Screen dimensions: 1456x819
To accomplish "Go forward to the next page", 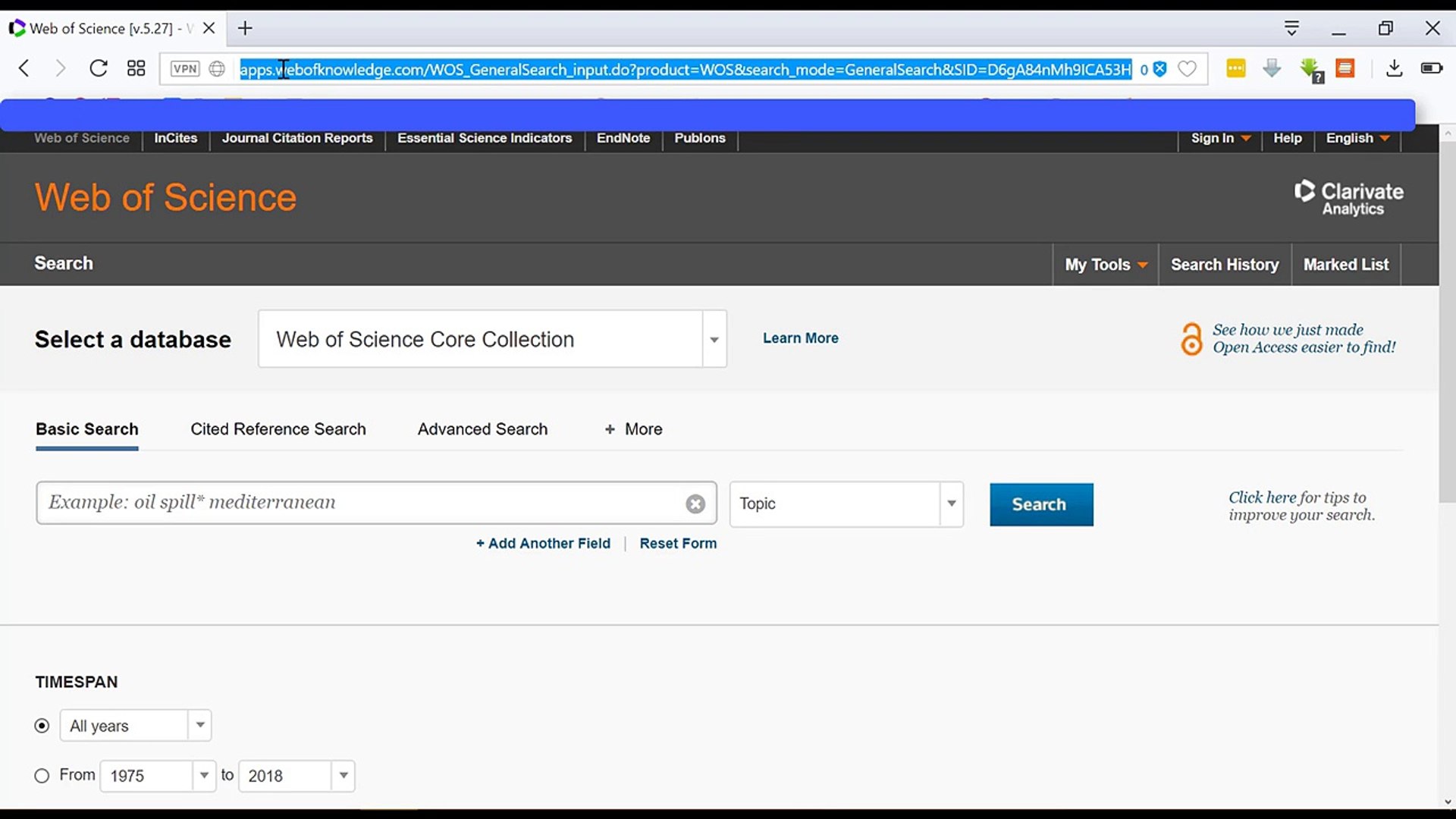I will [61, 69].
